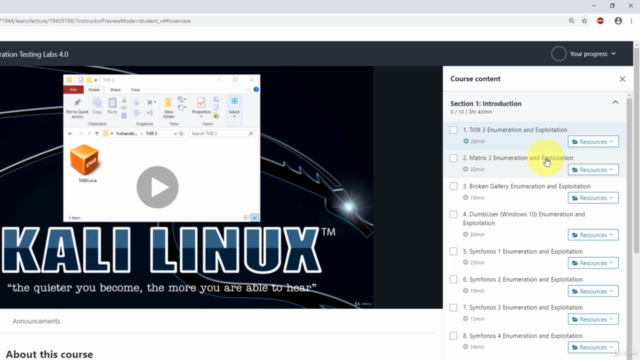Click the Explorer up-folder arrow
Screen dimensions: 640x360
(97, 133)
